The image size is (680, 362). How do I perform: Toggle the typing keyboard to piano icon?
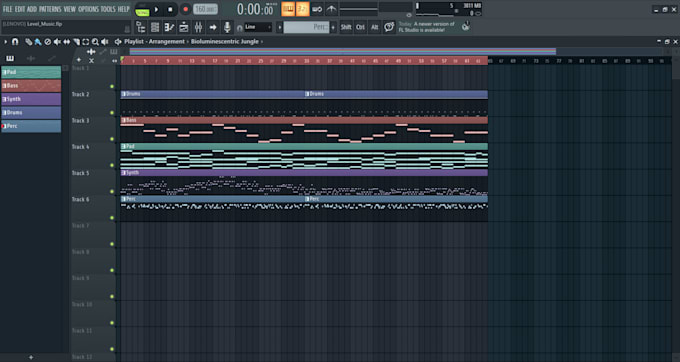pyautogui.click(x=288, y=9)
